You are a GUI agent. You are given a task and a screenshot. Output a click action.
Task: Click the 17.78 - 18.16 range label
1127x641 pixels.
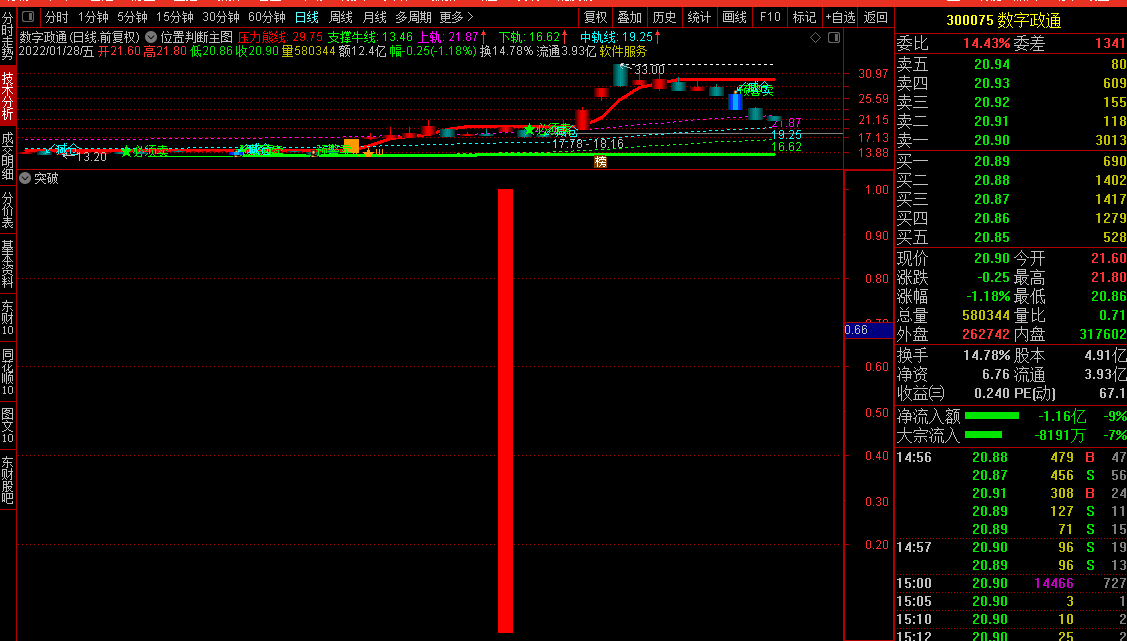[x=588, y=144]
